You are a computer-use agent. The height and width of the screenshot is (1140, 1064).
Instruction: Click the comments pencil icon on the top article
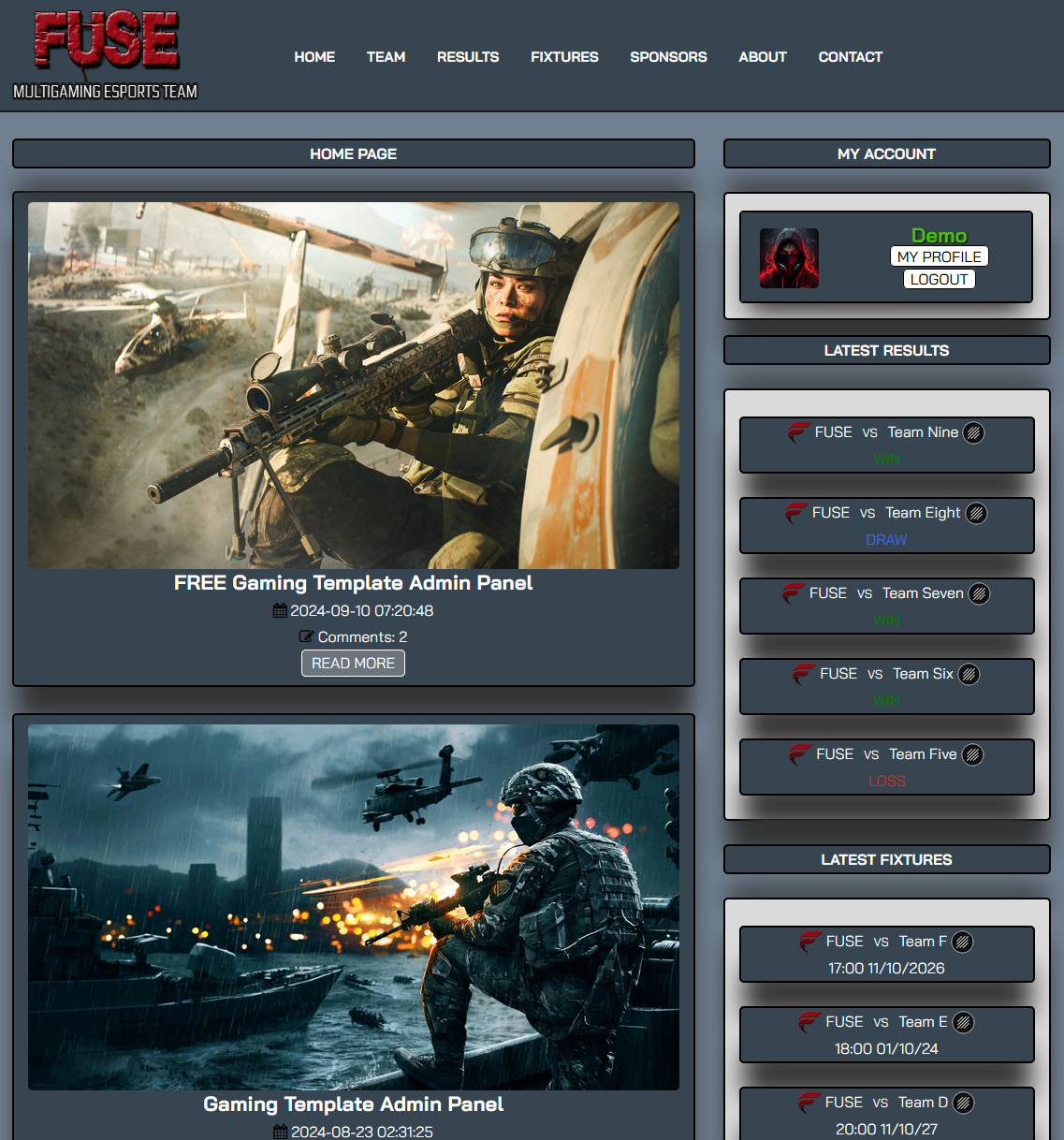304,636
